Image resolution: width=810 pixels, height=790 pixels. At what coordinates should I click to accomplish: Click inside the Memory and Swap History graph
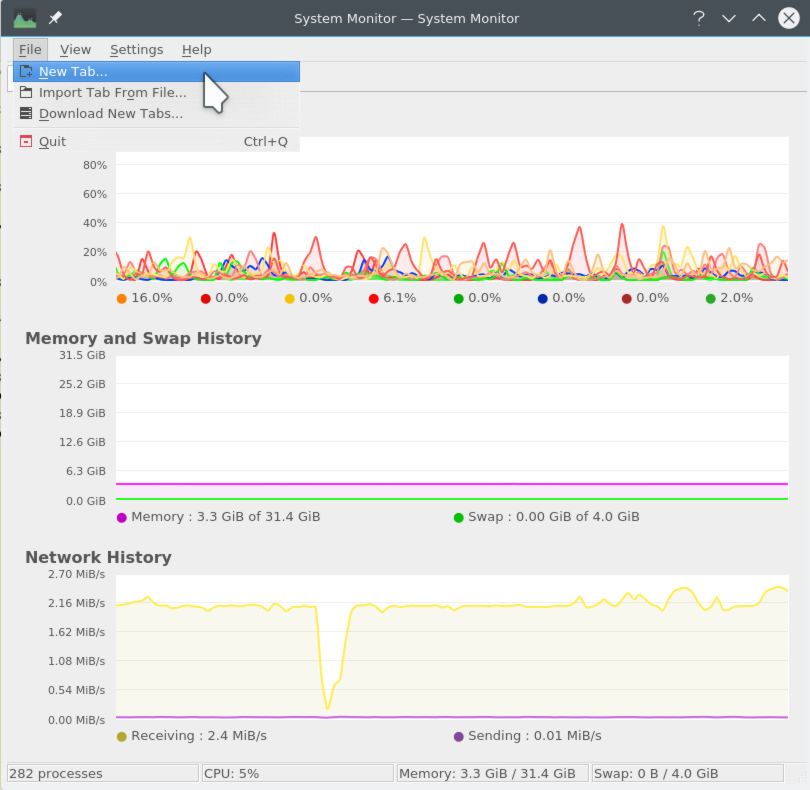tap(452, 428)
